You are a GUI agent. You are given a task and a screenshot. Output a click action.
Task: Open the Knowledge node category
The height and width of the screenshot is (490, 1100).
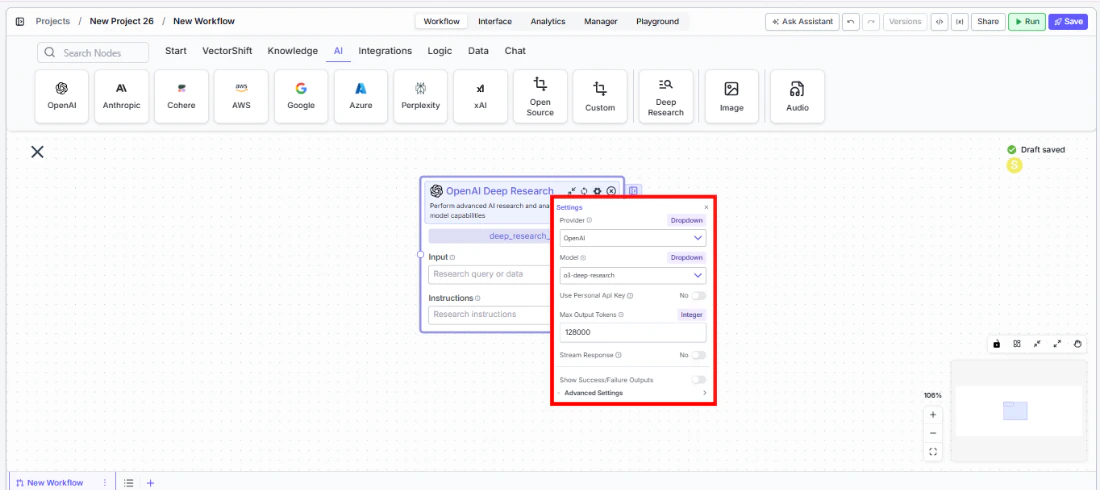coord(293,51)
